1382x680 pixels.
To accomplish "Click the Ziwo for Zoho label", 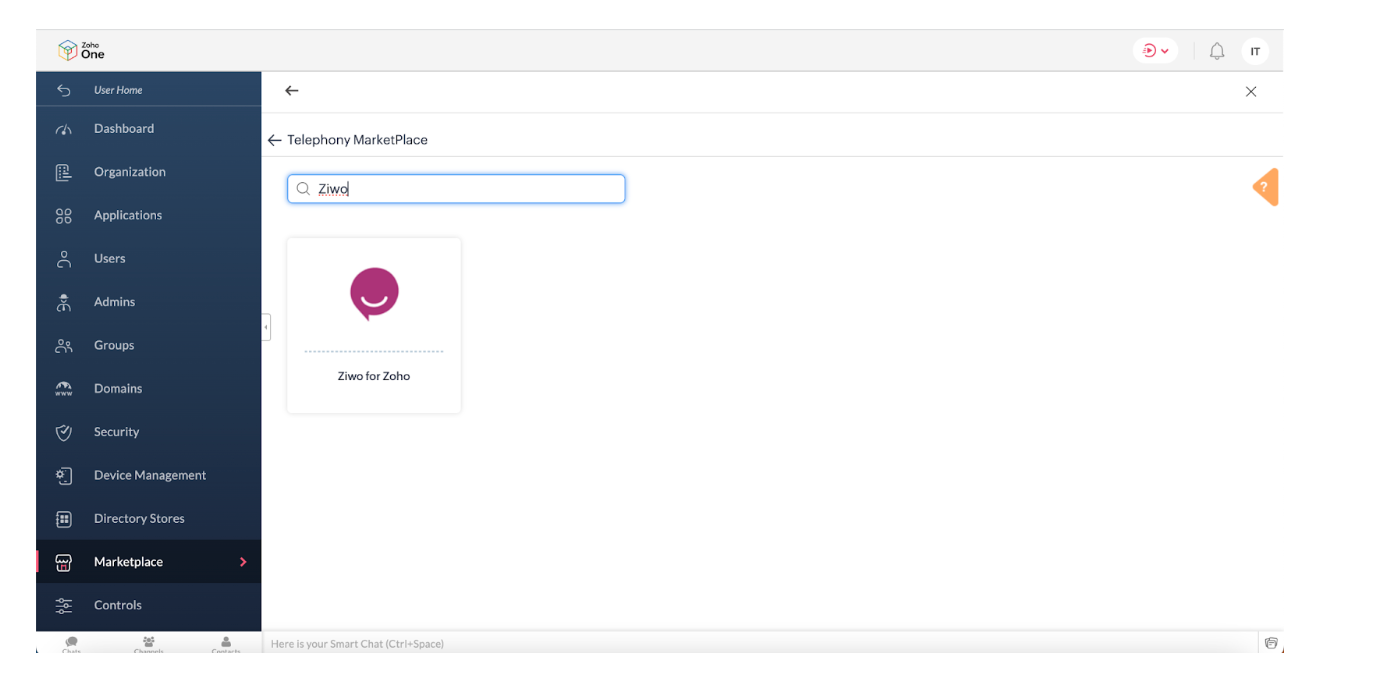I will pyautogui.click(x=374, y=376).
